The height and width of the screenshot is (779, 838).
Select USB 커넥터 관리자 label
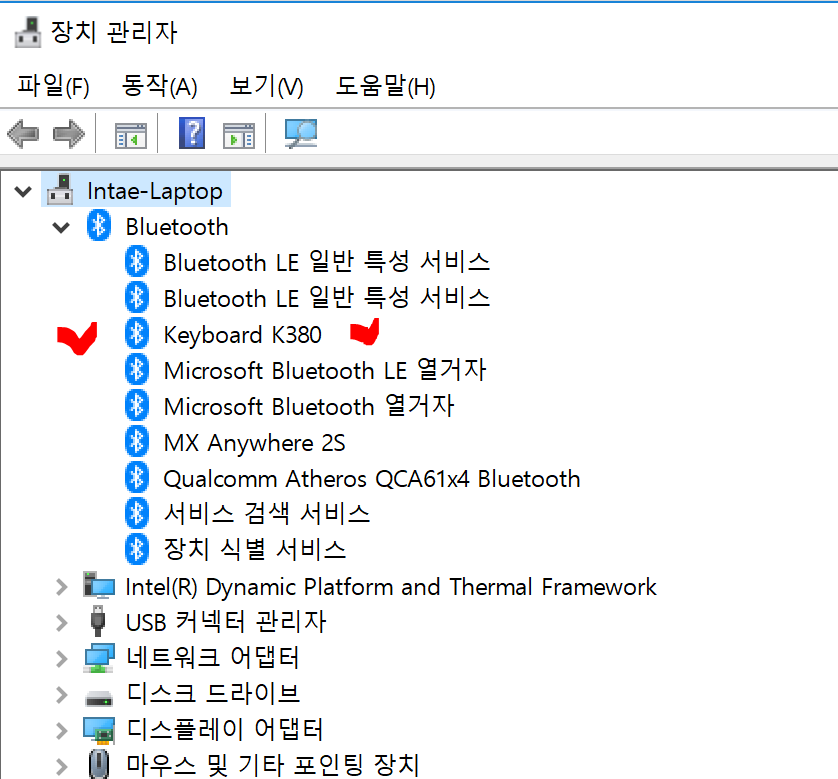coord(226,621)
